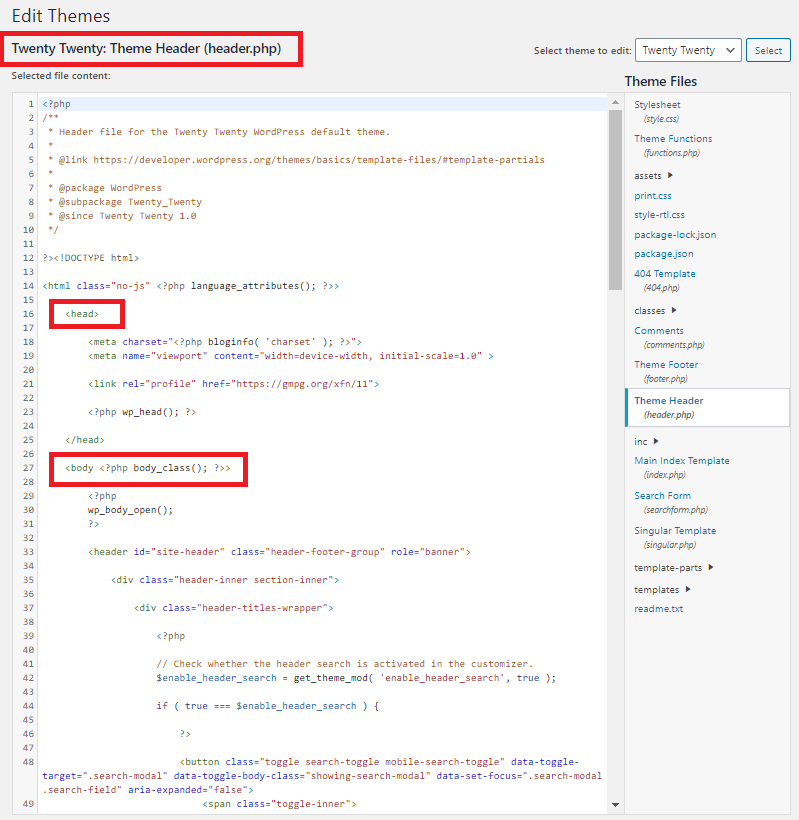Open the readme.txt file

click(658, 609)
